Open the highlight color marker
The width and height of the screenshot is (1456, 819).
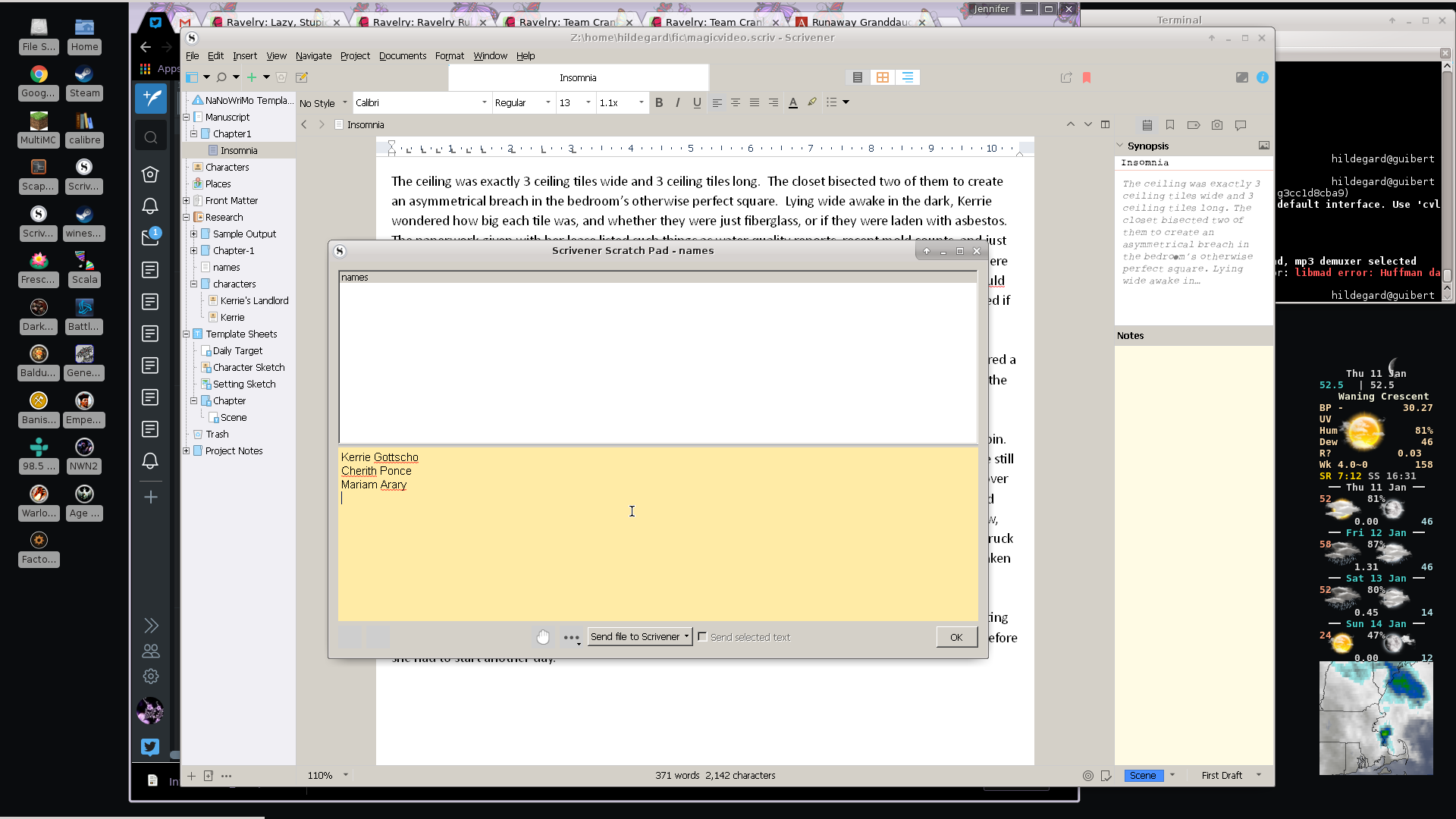(x=812, y=102)
